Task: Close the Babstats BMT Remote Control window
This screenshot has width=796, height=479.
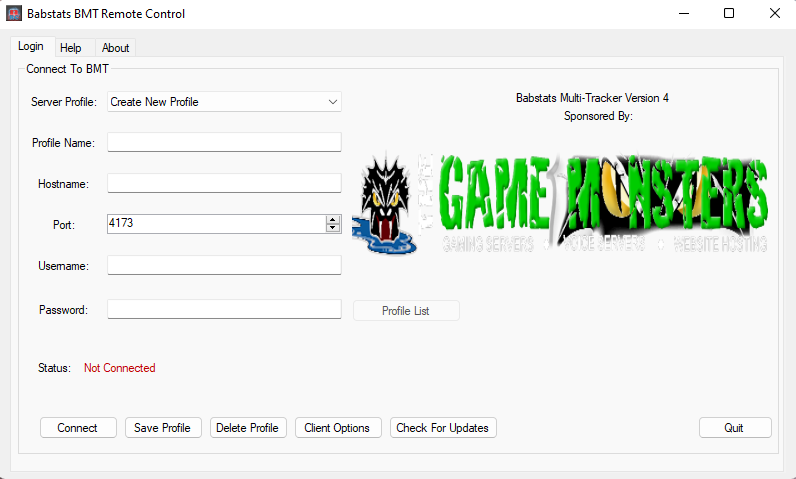Action: (774, 13)
